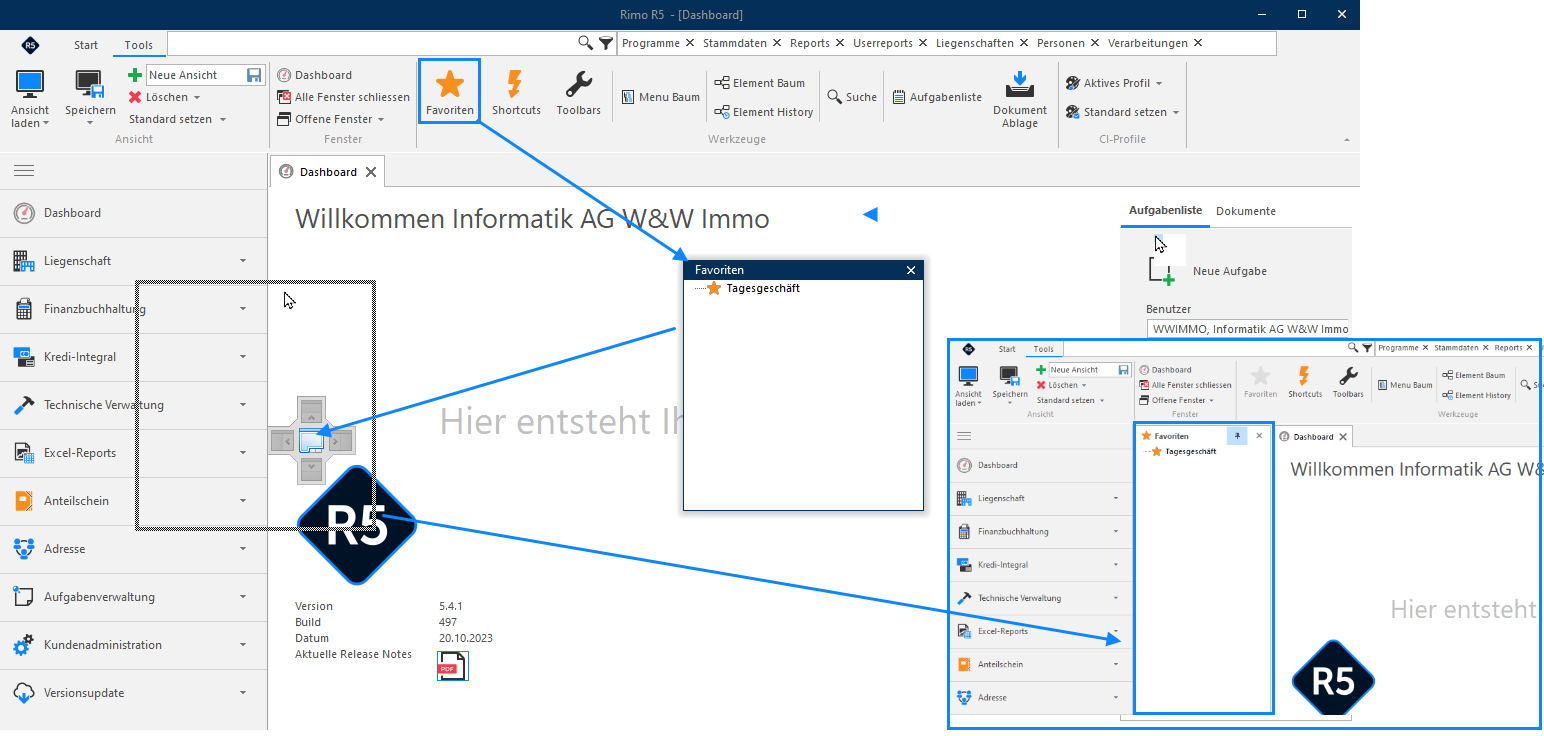Collapse the ribbon with the small arrow
This screenshot has height=736, width=1544.
[x=1346, y=140]
